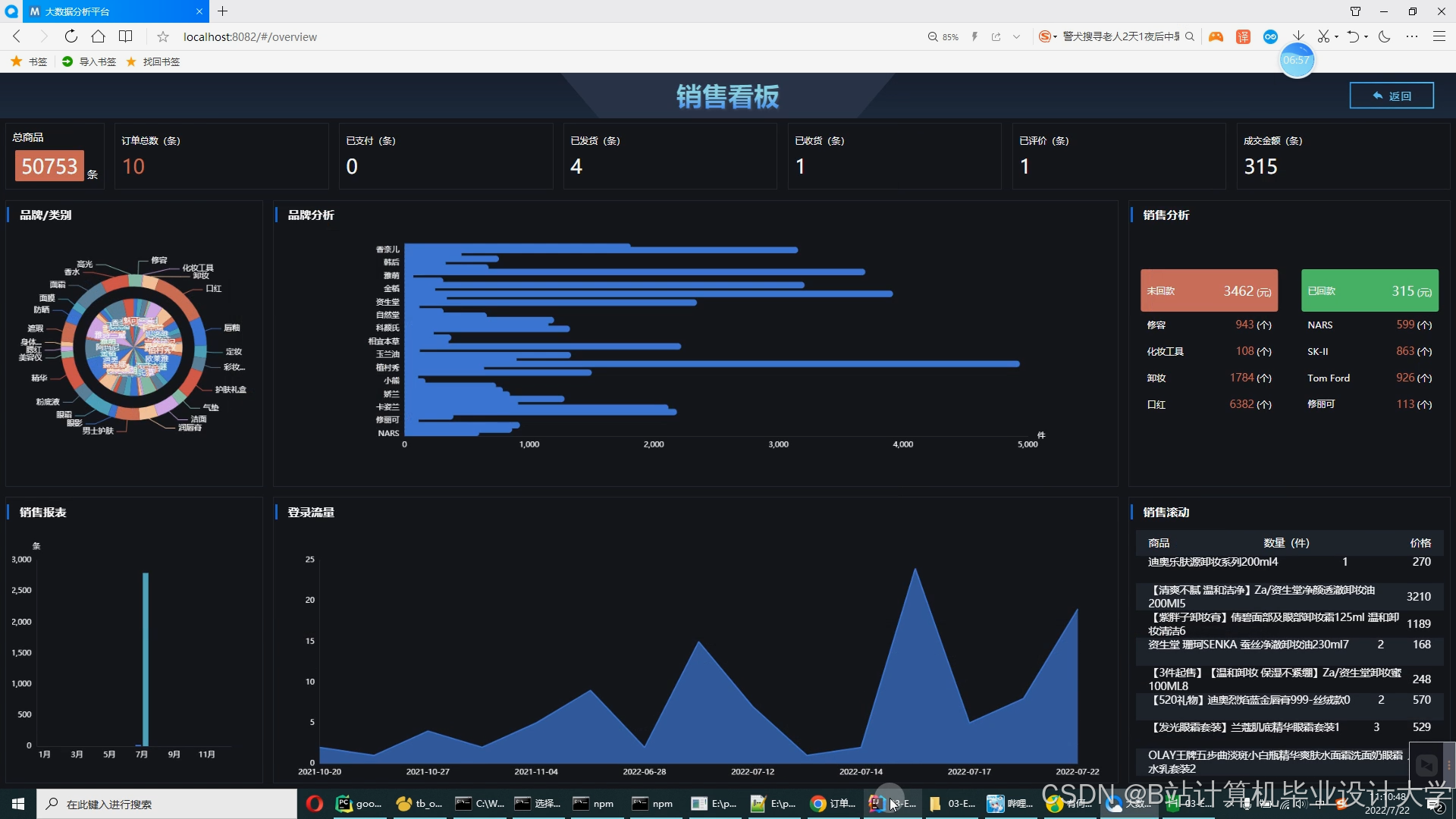Open the translate 译 extension icon
The height and width of the screenshot is (819, 1456).
click(1243, 36)
